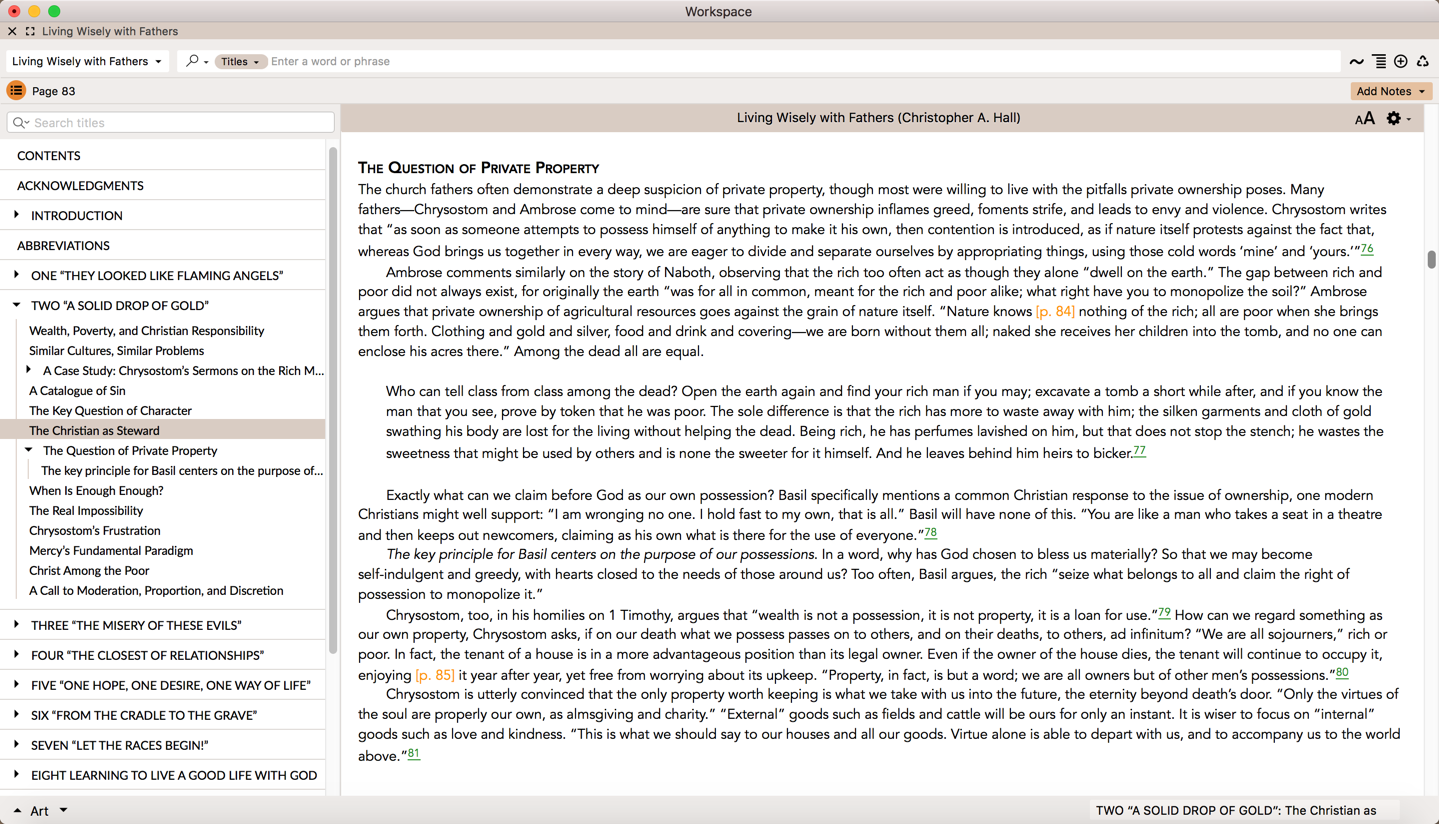
Task: Click the indented lines list icon
Action: coord(1379,61)
